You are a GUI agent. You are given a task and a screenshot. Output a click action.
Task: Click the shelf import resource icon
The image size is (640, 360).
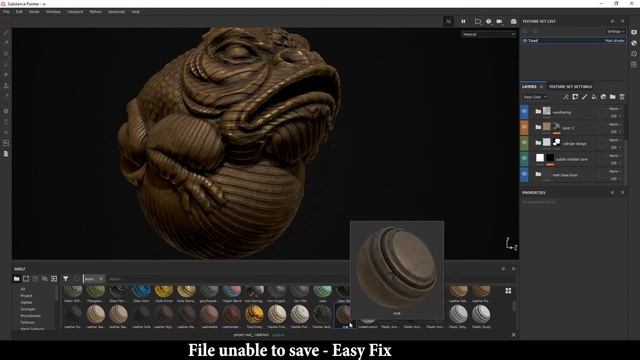(54, 279)
